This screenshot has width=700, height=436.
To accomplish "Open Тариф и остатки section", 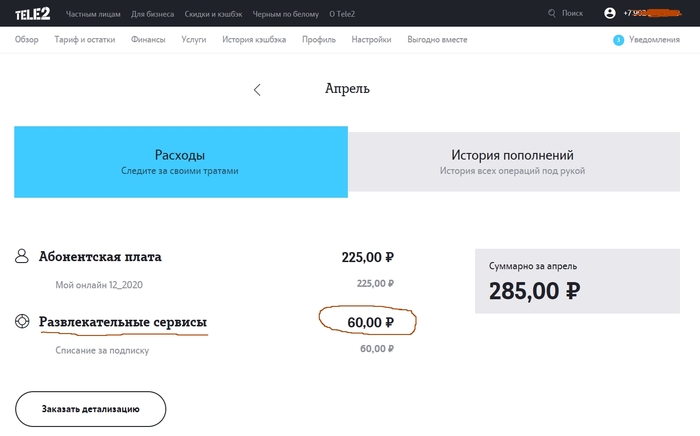I will pos(85,40).
